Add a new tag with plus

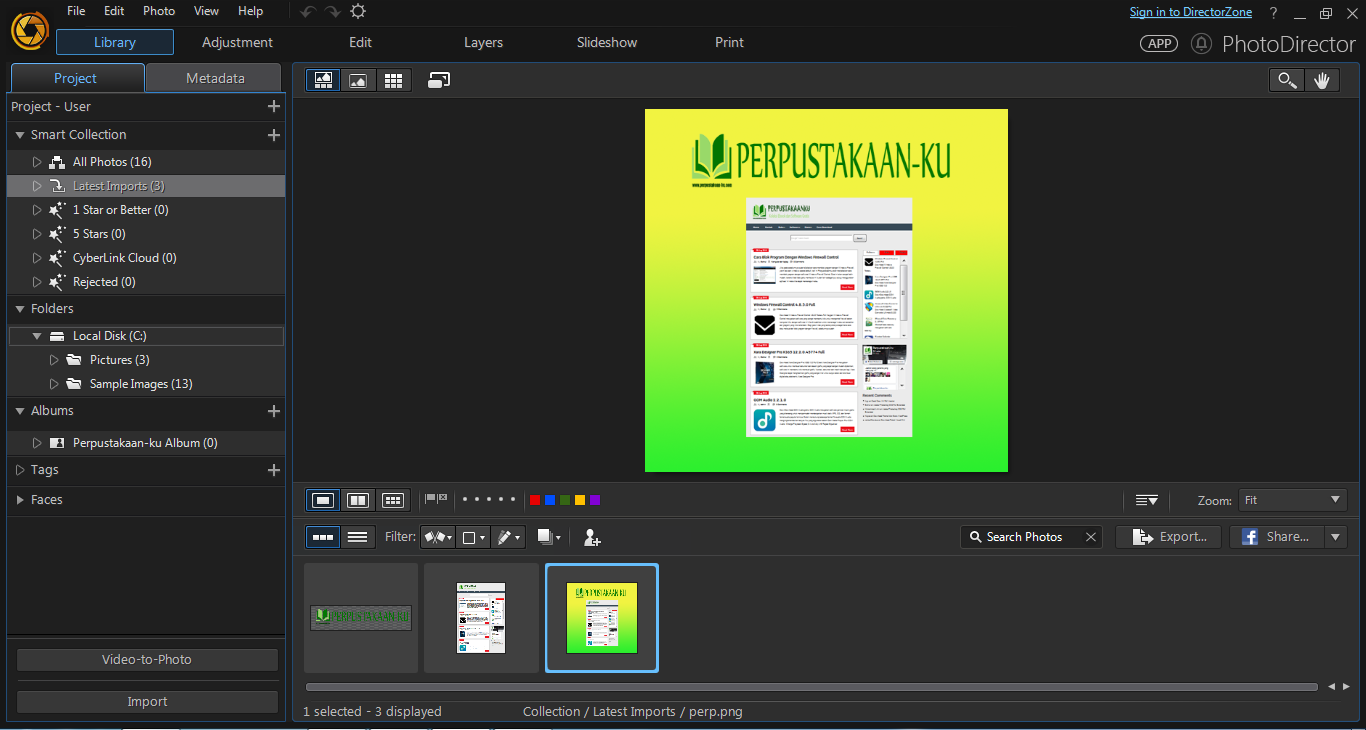click(274, 470)
